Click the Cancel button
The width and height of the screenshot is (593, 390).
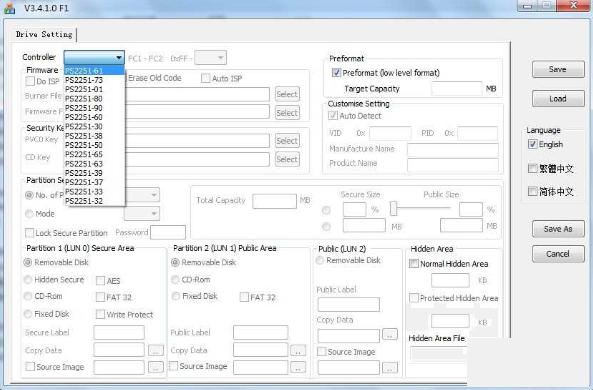click(x=558, y=254)
